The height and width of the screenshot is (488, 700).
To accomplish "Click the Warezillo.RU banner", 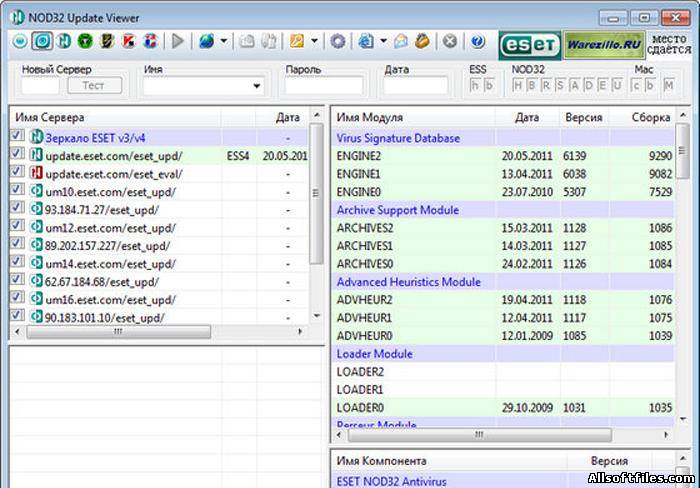I will tap(604, 45).
